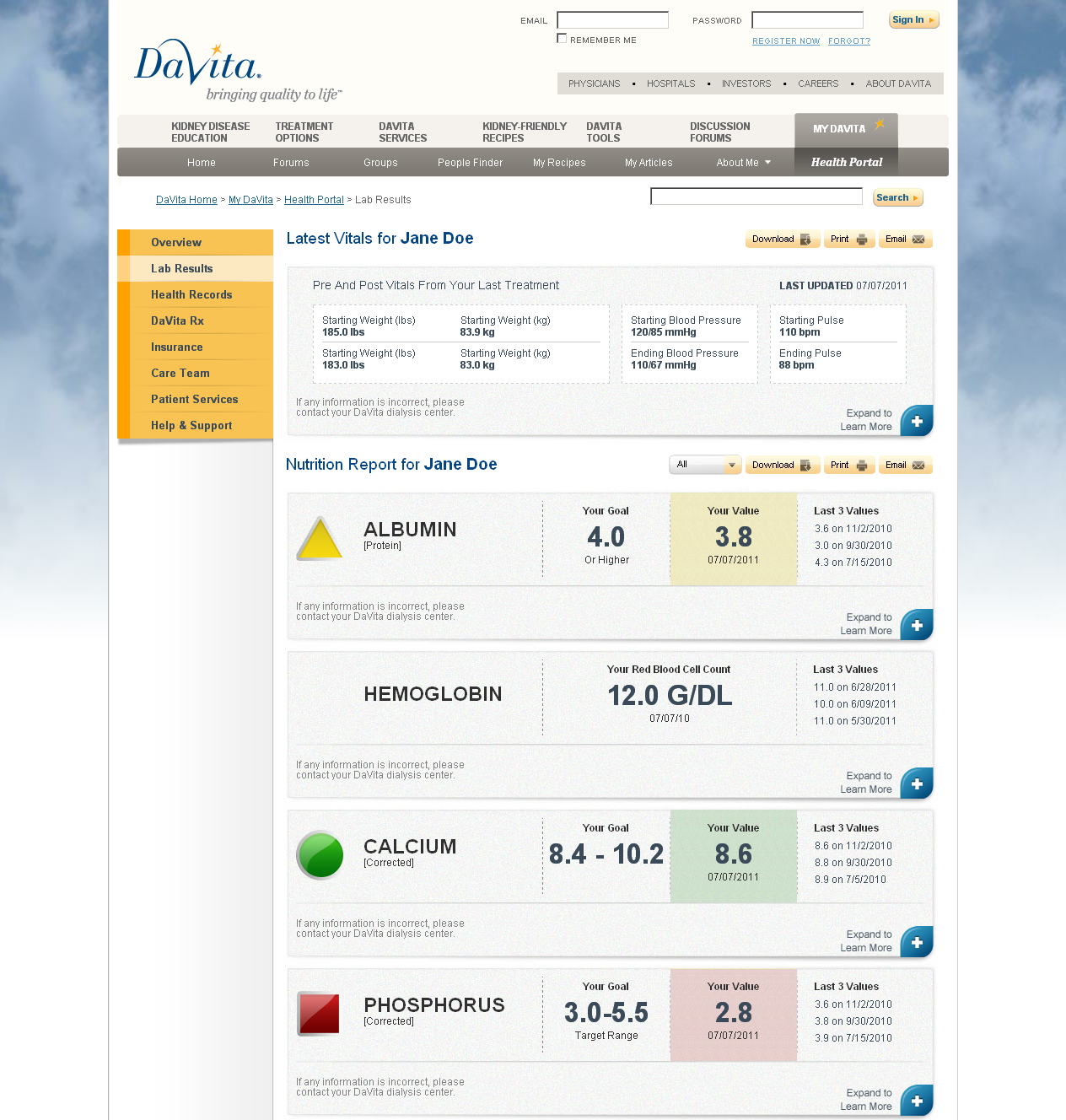
Task: Click the Albumin 'Your Value' 3.8 highlighted cell
Action: 734,540
